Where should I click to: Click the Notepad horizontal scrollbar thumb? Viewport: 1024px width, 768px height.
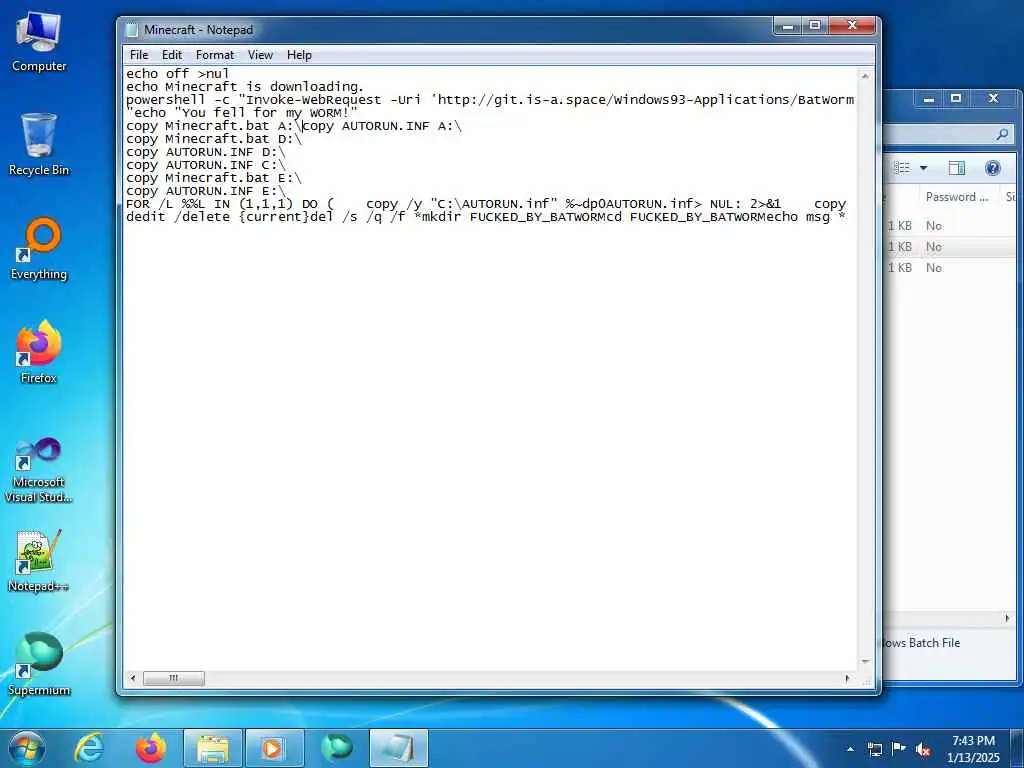coord(174,679)
